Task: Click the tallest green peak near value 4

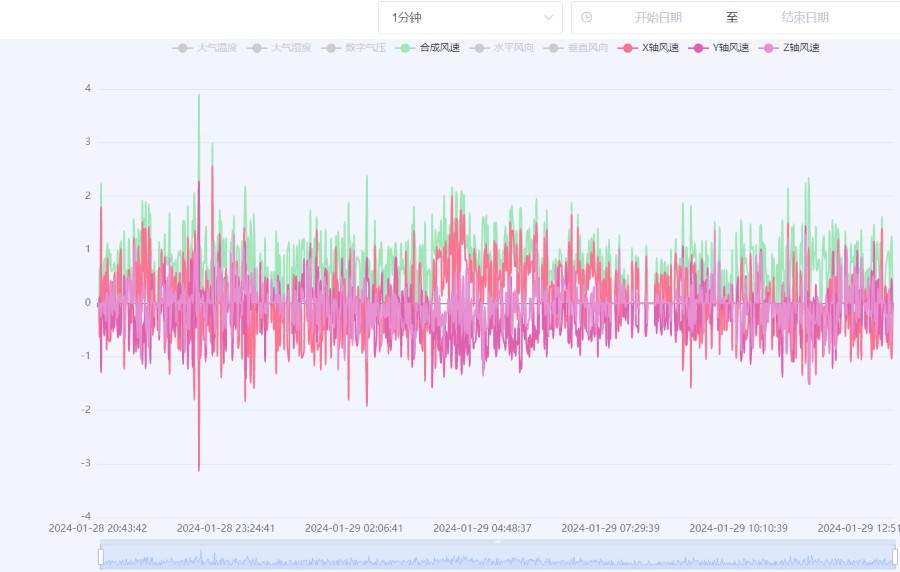Action: (x=199, y=96)
